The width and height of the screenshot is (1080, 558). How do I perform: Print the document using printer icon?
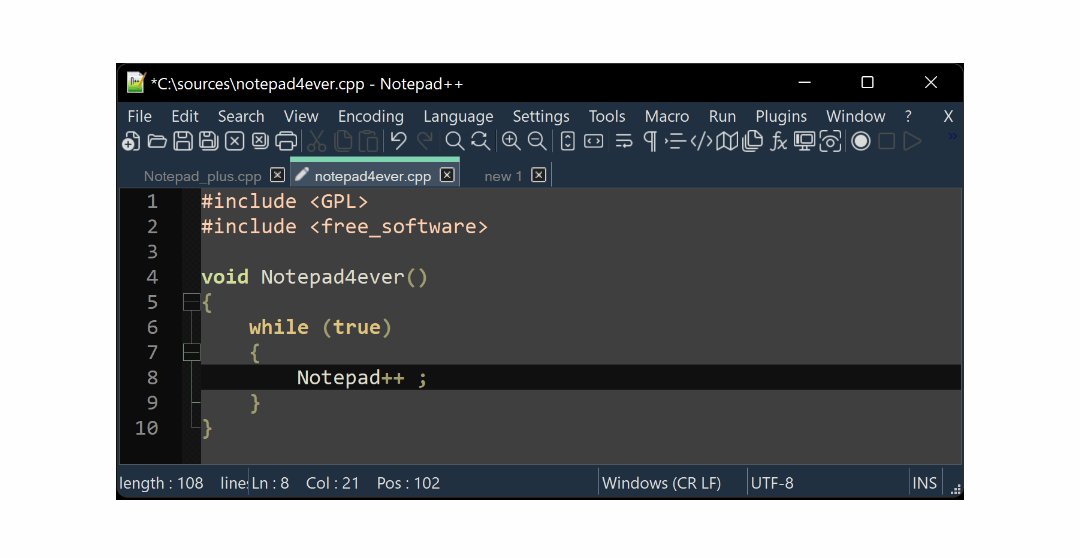pos(287,141)
